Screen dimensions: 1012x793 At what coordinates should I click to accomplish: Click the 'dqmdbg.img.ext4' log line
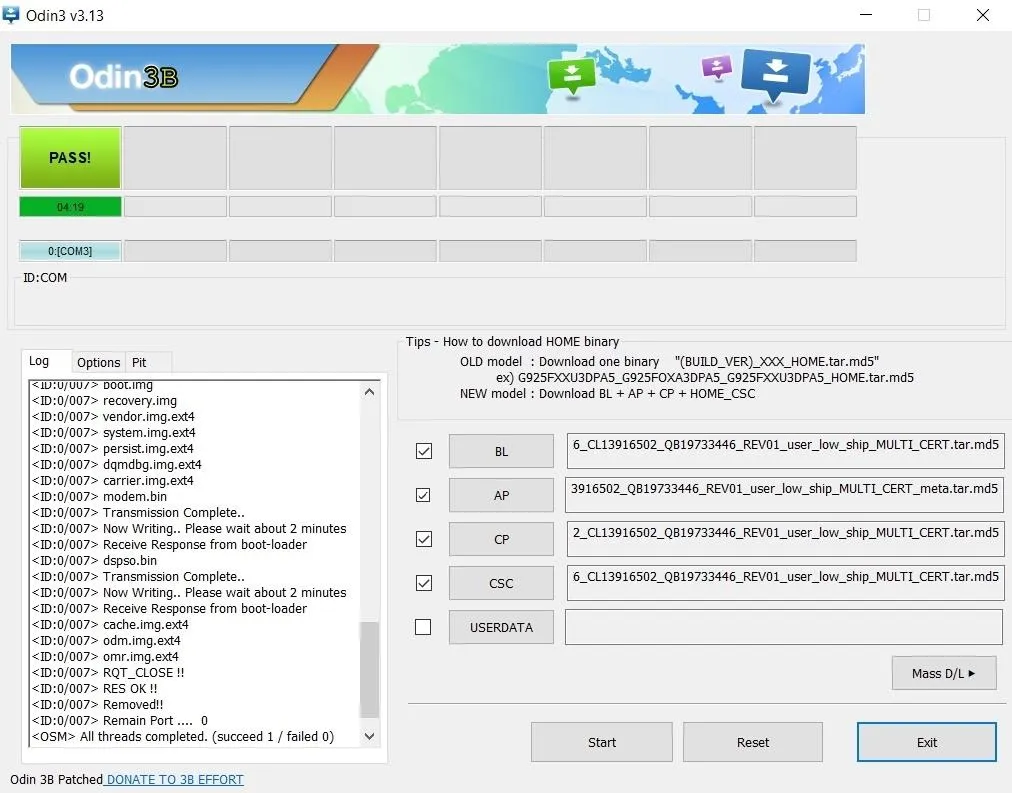coord(117,465)
